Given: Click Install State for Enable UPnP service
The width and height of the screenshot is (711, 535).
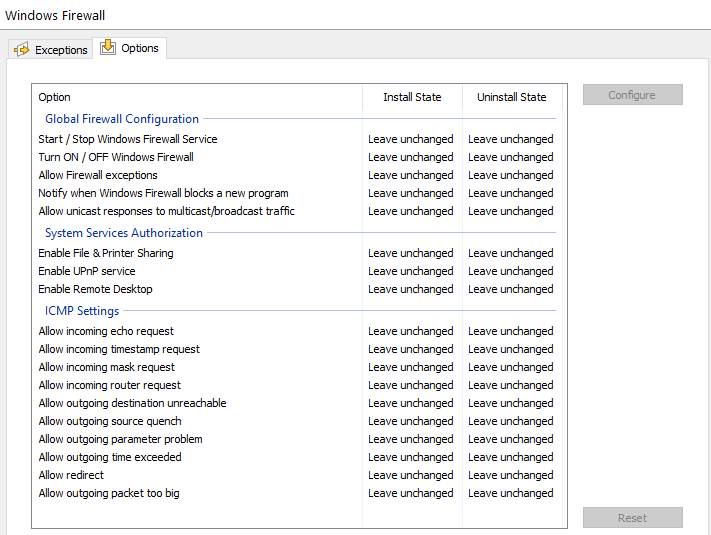Looking at the screenshot, I should pyautogui.click(x=411, y=271).
